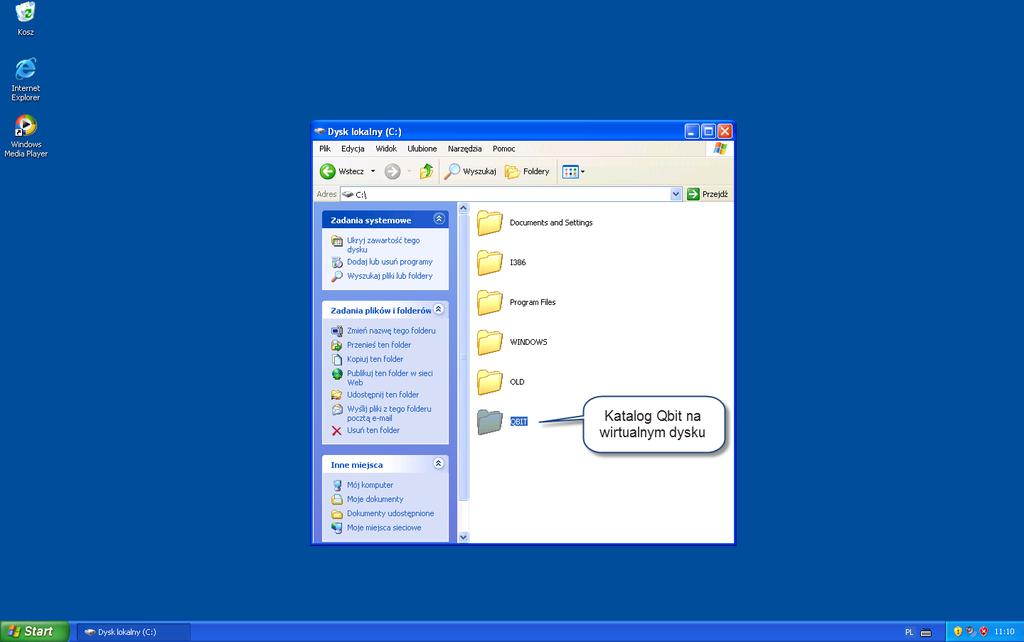Open the Kosz recycle bin icon
Viewport: 1024px width, 642px height.
pos(25,18)
